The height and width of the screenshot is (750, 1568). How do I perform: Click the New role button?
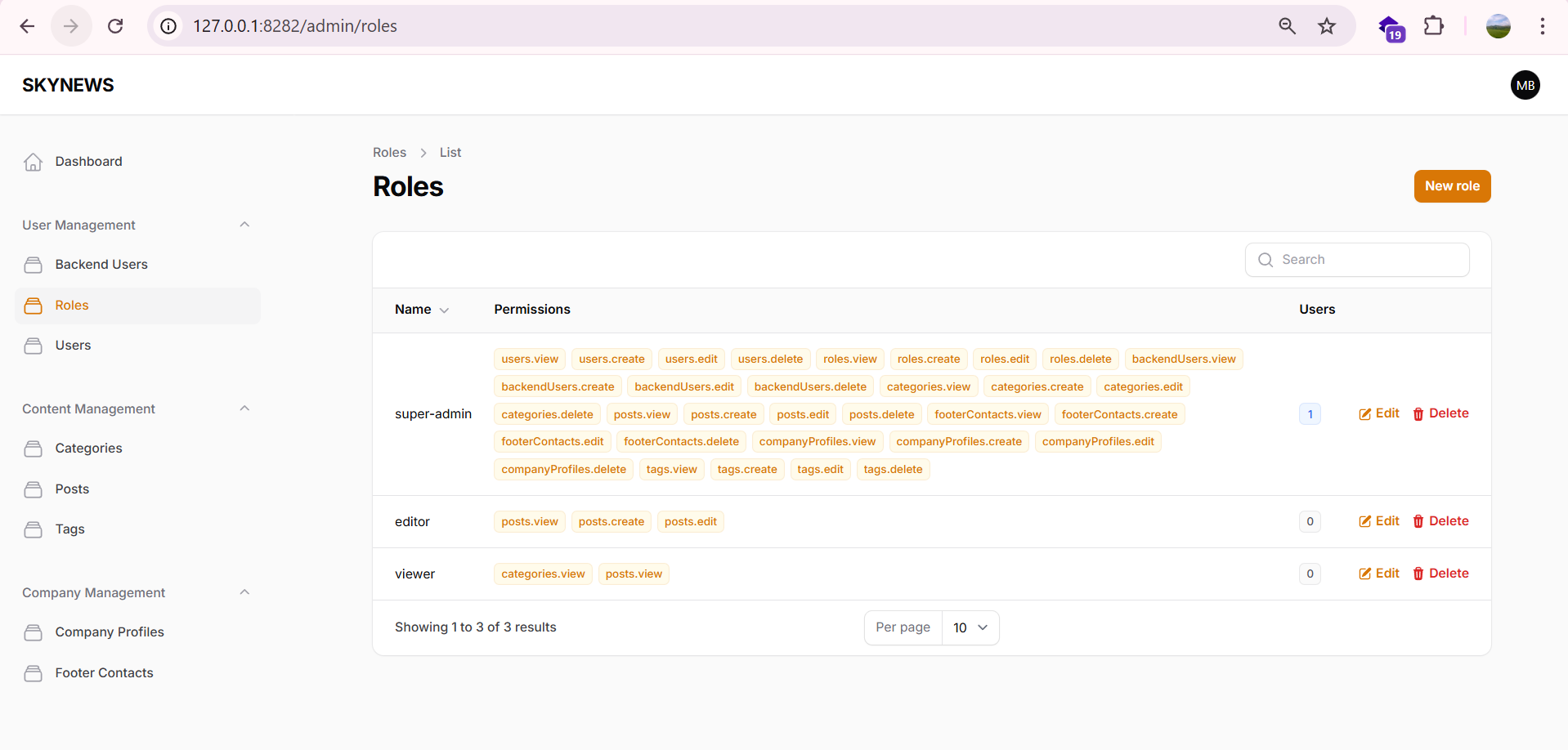pyautogui.click(x=1452, y=186)
